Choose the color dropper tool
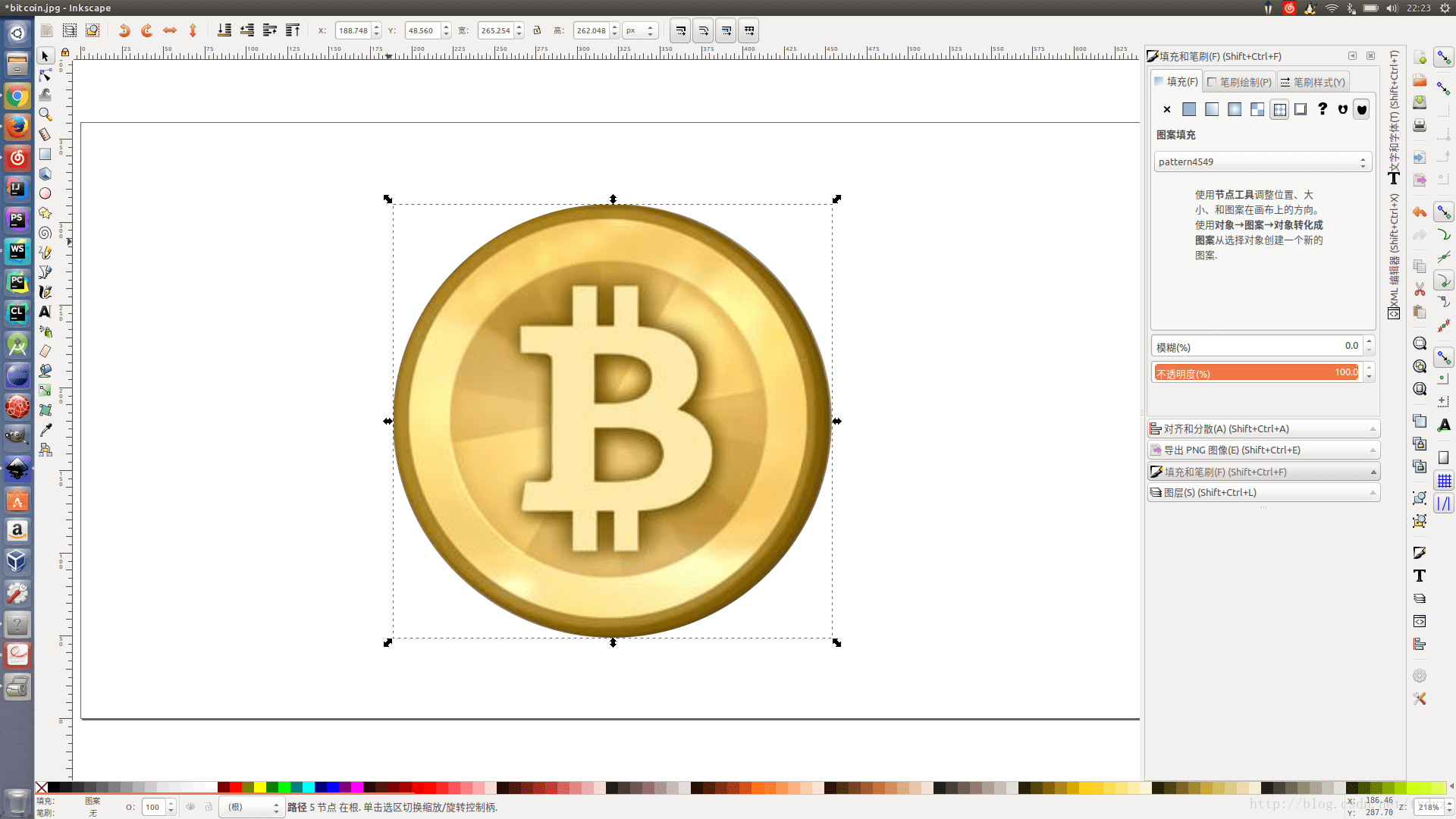The height and width of the screenshot is (819, 1456). click(x=45, y=429)
